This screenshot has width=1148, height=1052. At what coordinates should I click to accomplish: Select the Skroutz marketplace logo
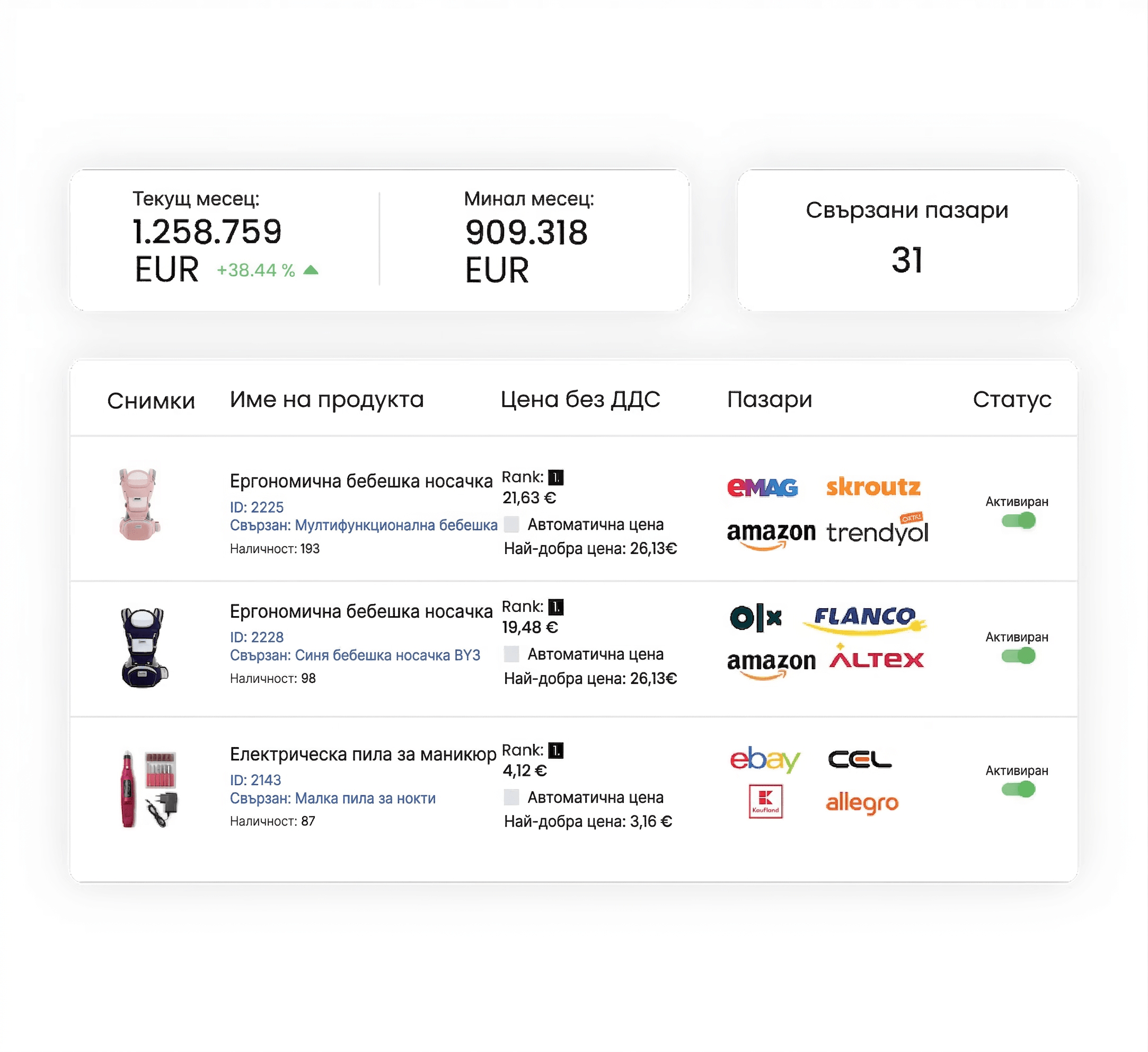coord(873,486)
